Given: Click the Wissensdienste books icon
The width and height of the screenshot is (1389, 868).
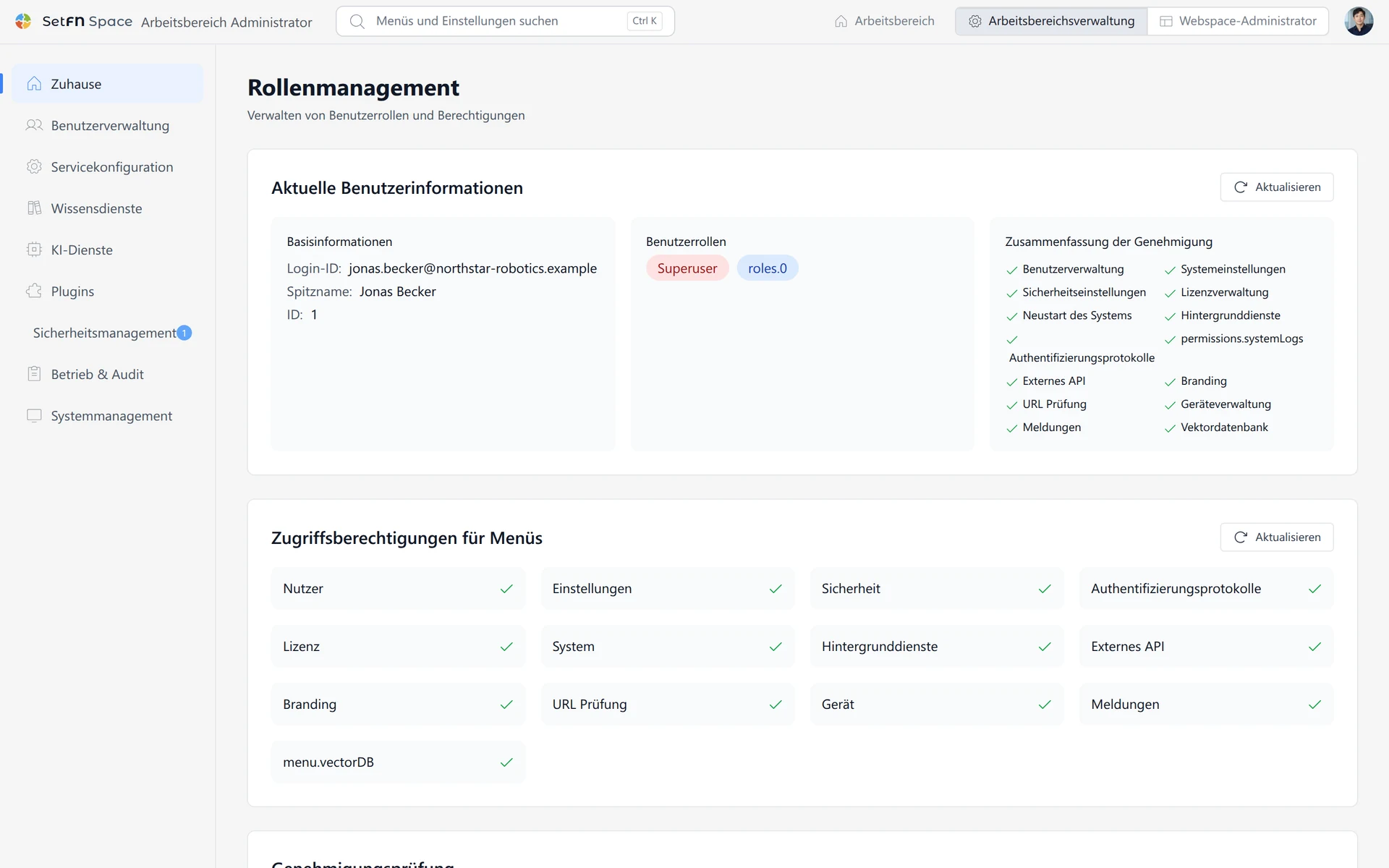Looking at the screenshot, I should [34, 208].
